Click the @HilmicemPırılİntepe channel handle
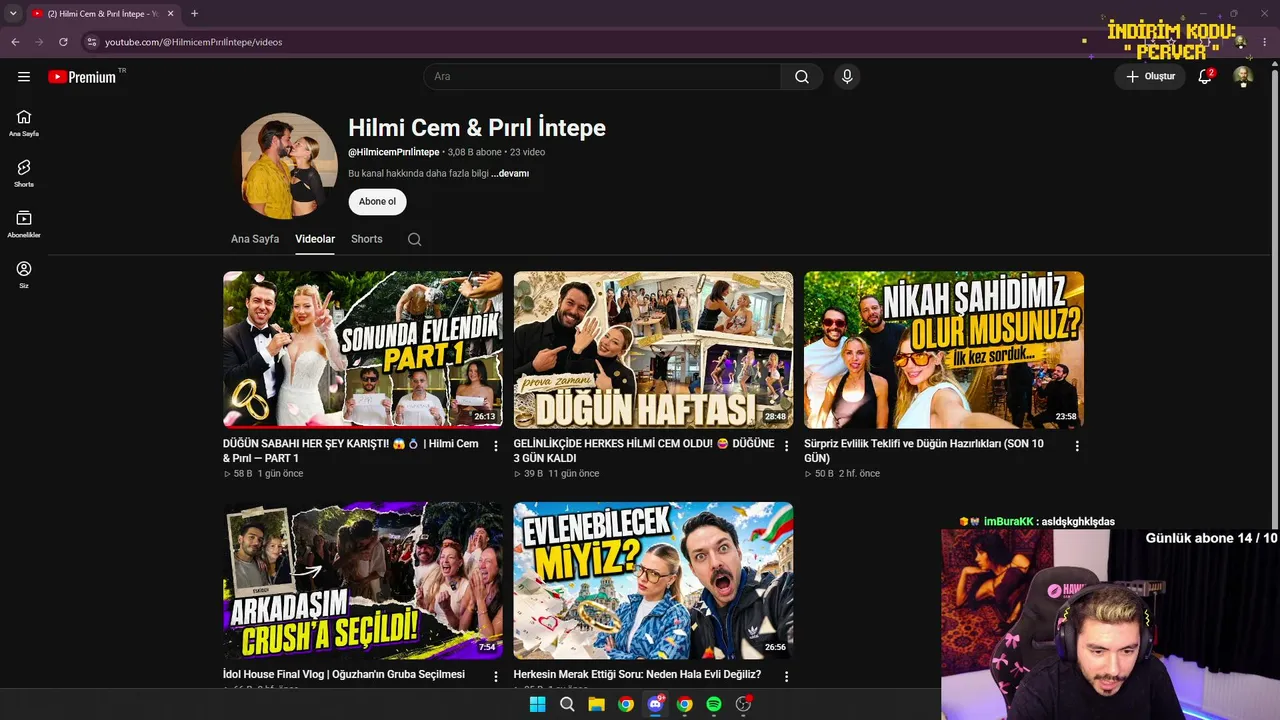 click(x=394, y=152)
